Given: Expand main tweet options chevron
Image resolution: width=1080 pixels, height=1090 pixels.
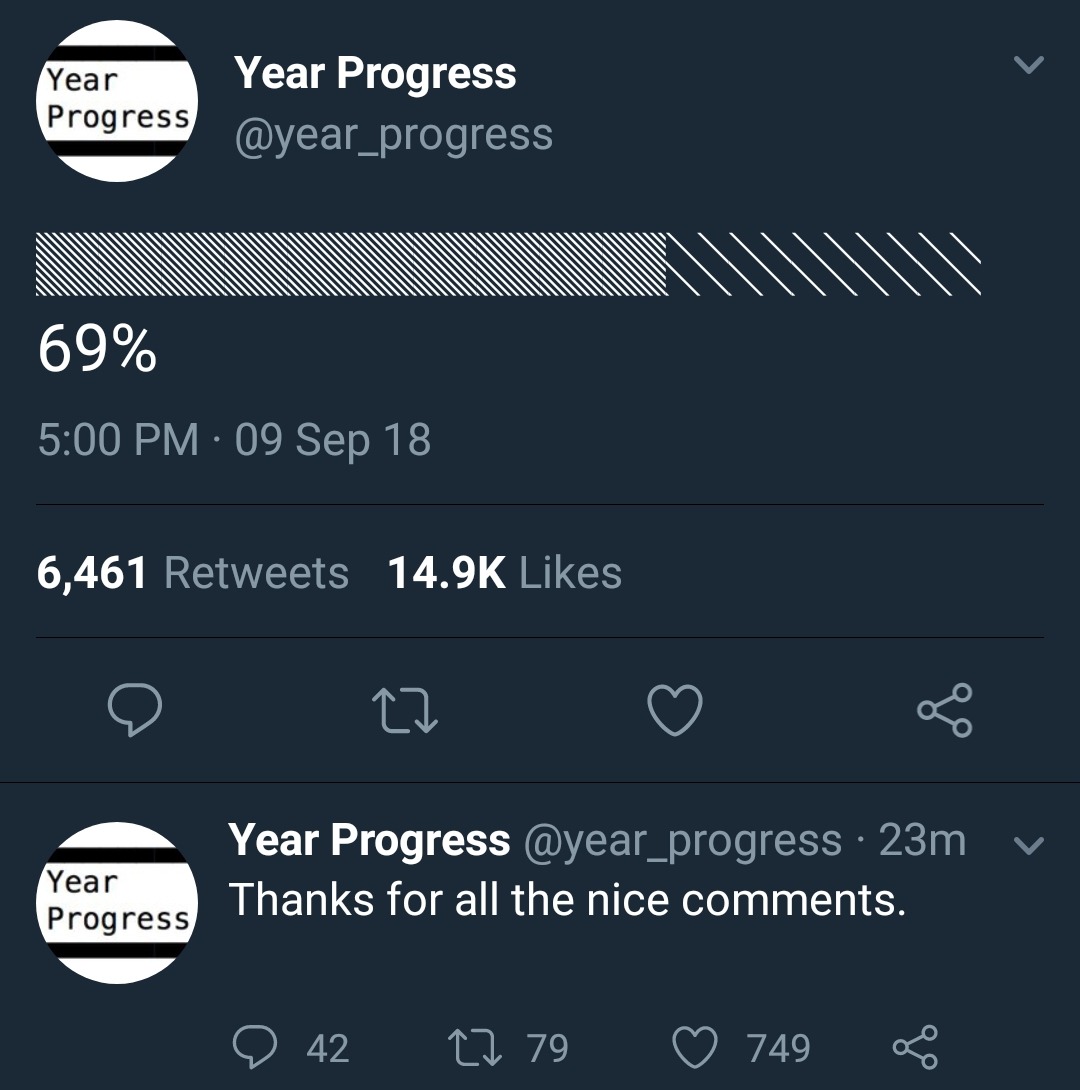Looking at the screenshot, I should (x=1028, y=66).
